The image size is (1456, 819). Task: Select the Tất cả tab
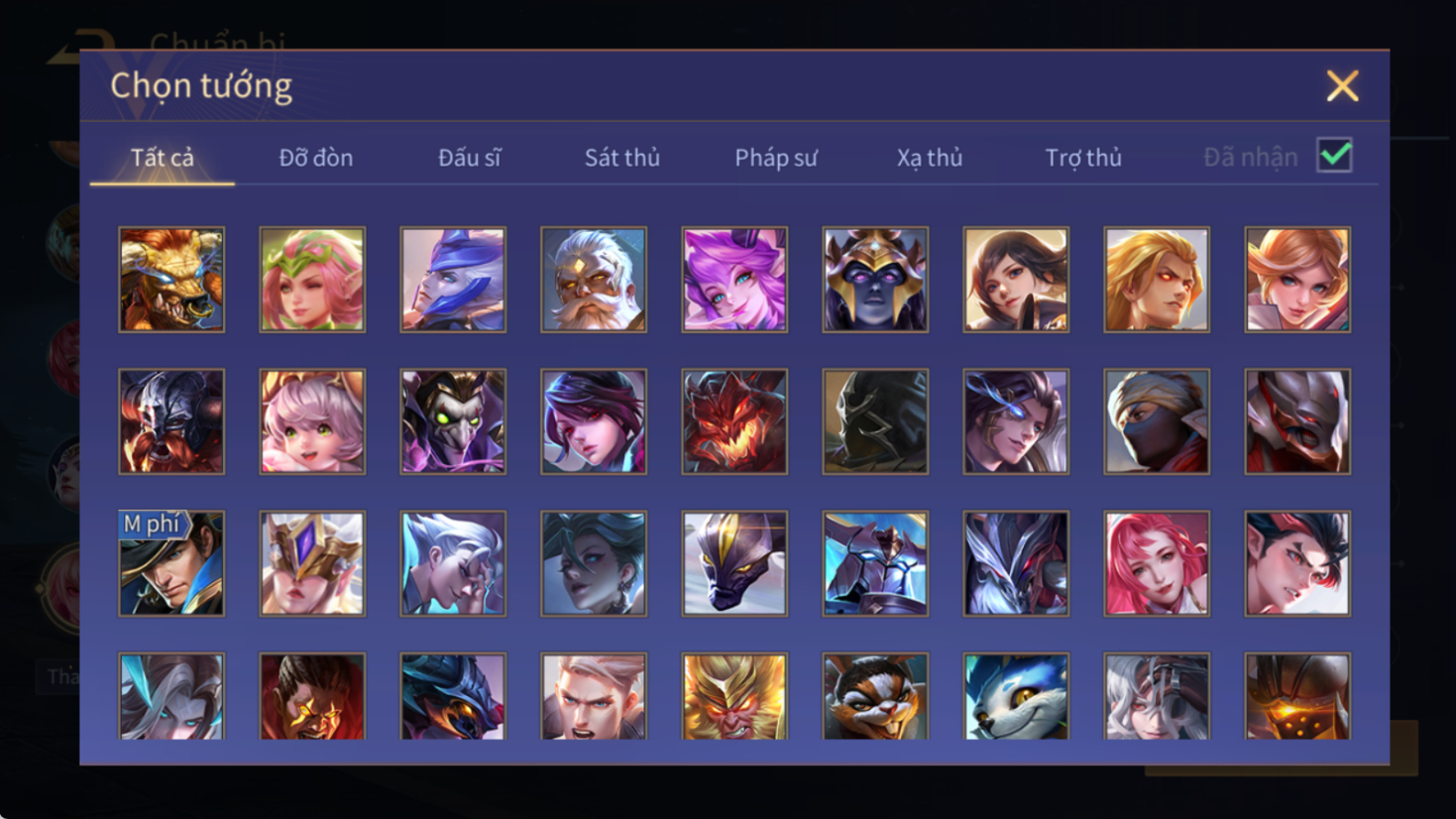pos(163,158)
